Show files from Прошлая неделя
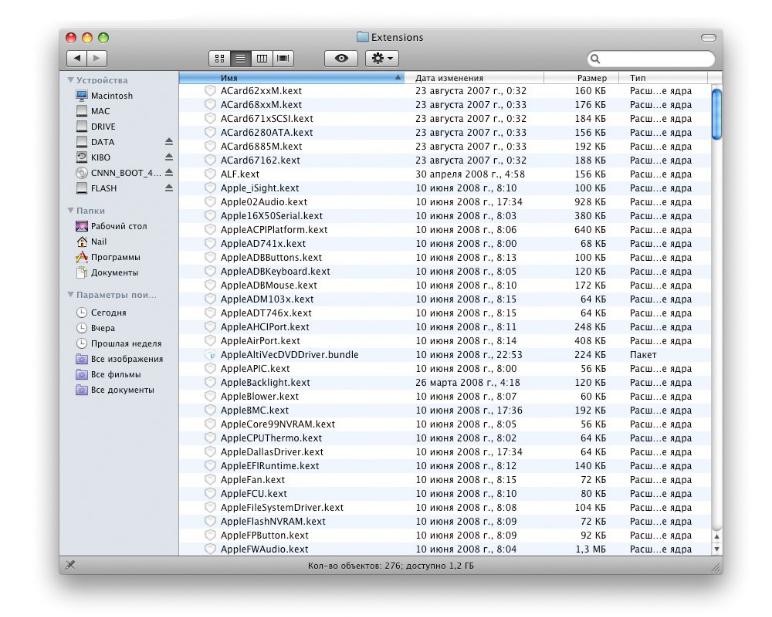The width and height of the screenshot is (772, 617). tap(119, 343)
